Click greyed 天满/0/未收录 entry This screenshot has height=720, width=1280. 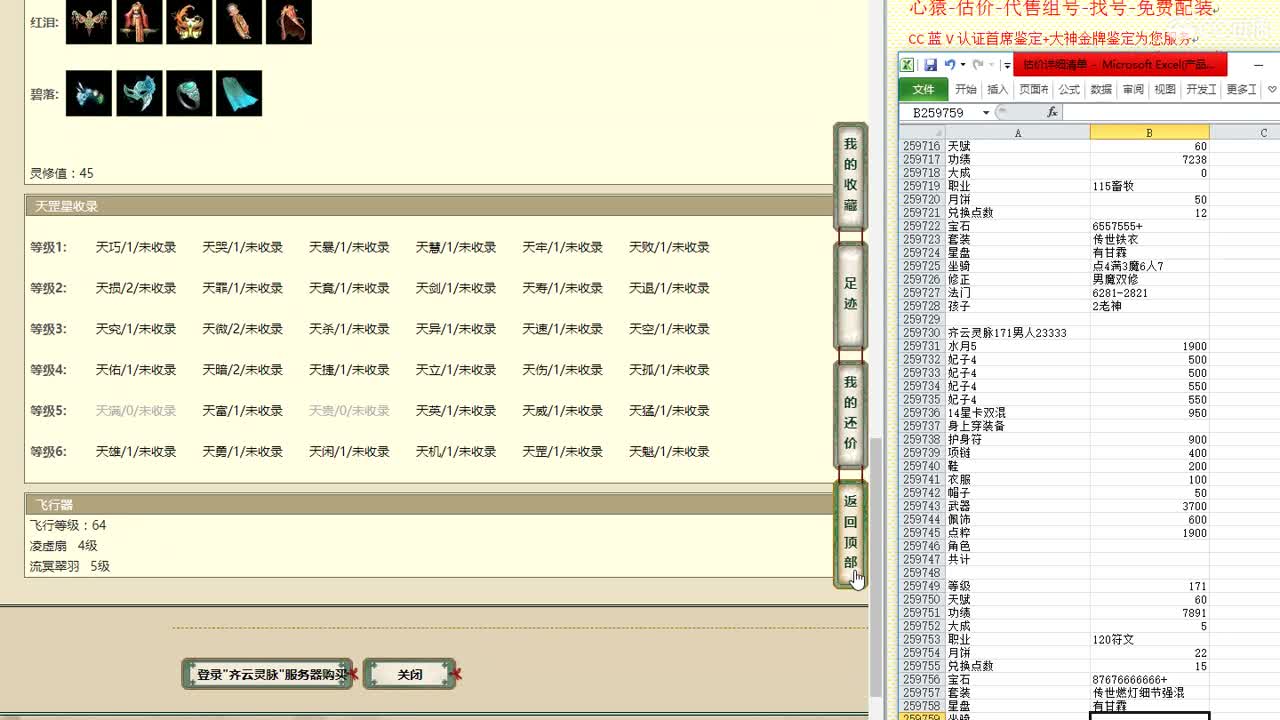[x=136, y=411]
